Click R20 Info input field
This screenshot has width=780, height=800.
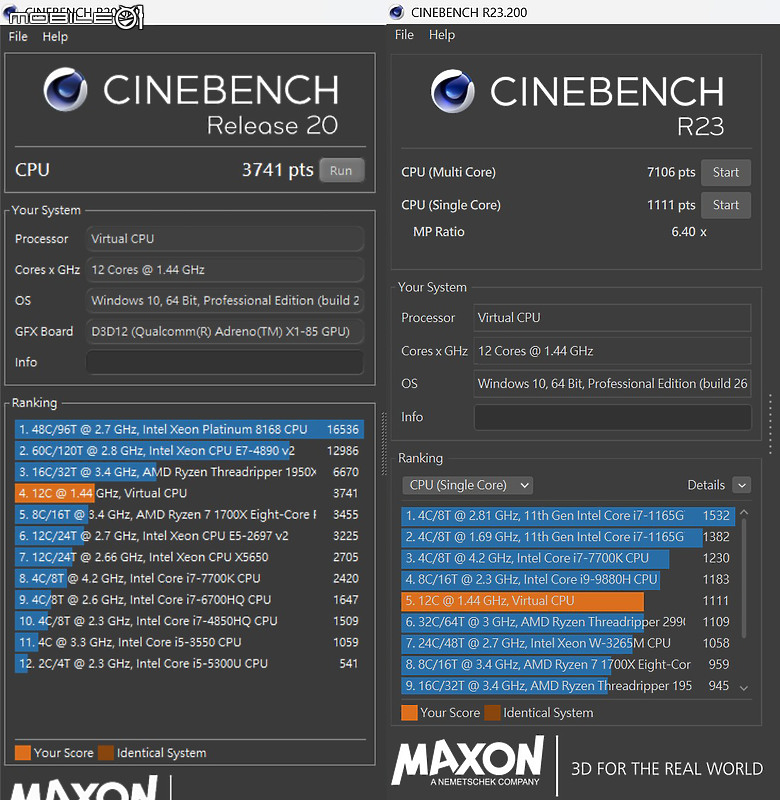pyautogui.click(x=224, y=362)
